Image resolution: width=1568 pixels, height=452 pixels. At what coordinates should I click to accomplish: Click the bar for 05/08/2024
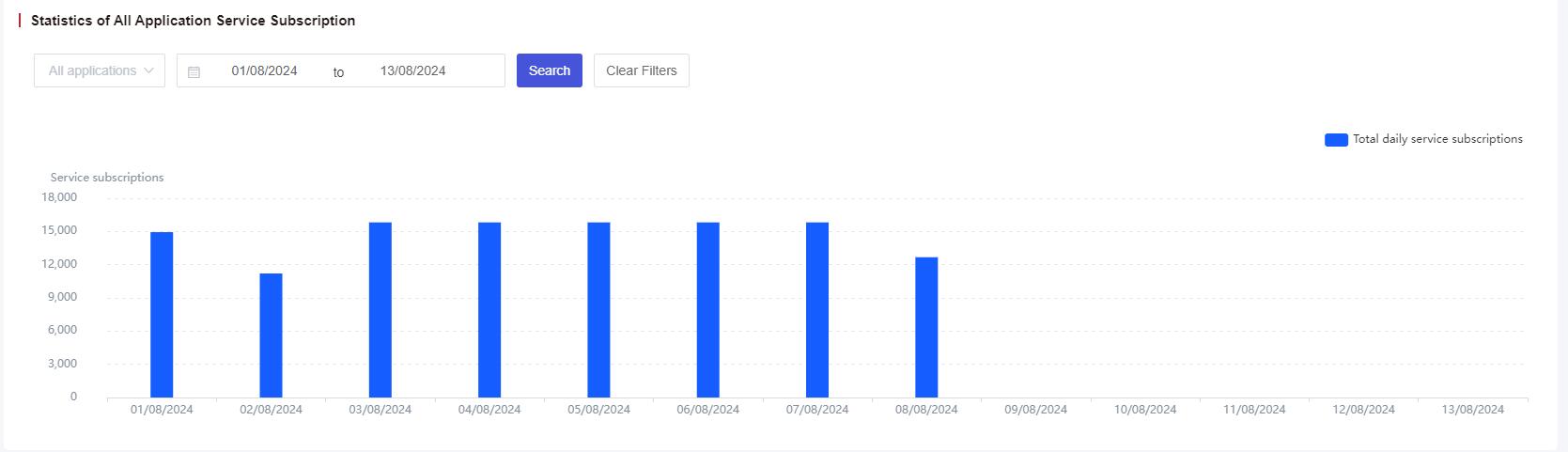pos(598,310)
